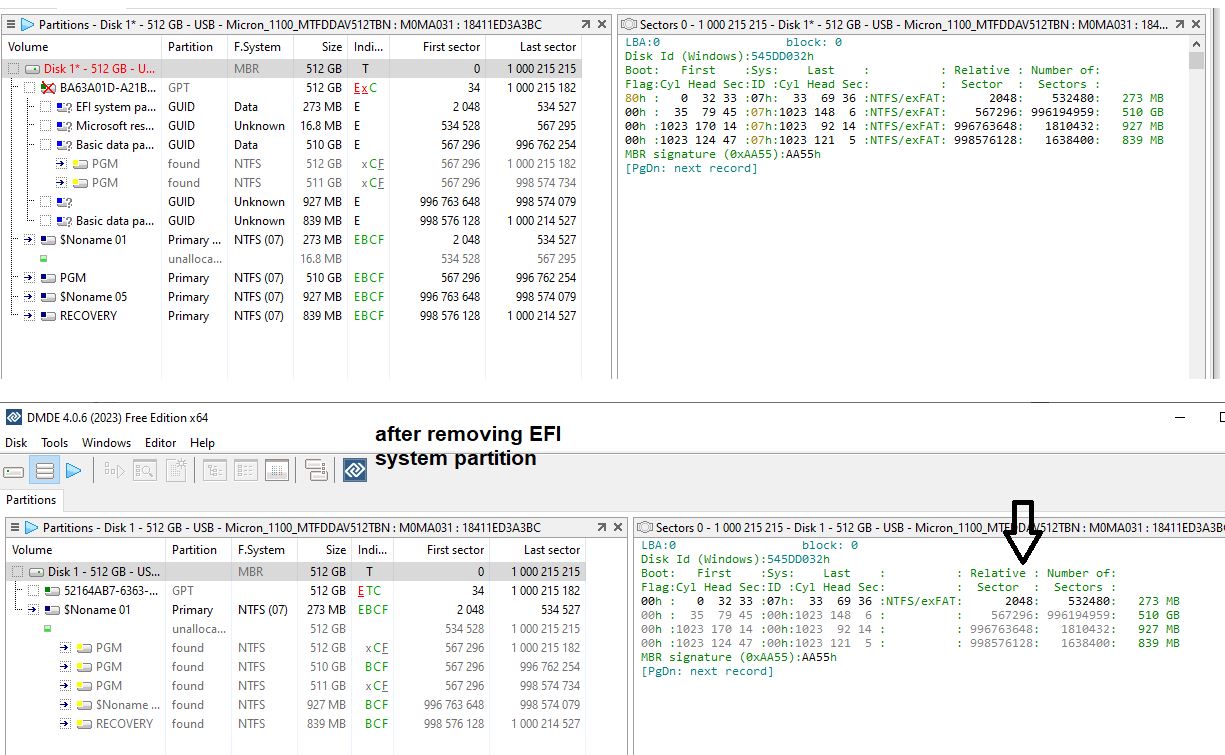Select found $Noname 927 MB row in Disk 1 panel
The image size is (1225, 755).
(x=296, y=705)
